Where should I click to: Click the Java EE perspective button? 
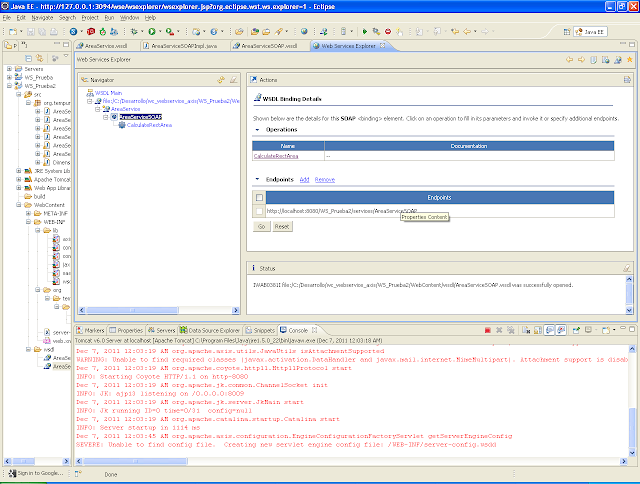(590, 31)
